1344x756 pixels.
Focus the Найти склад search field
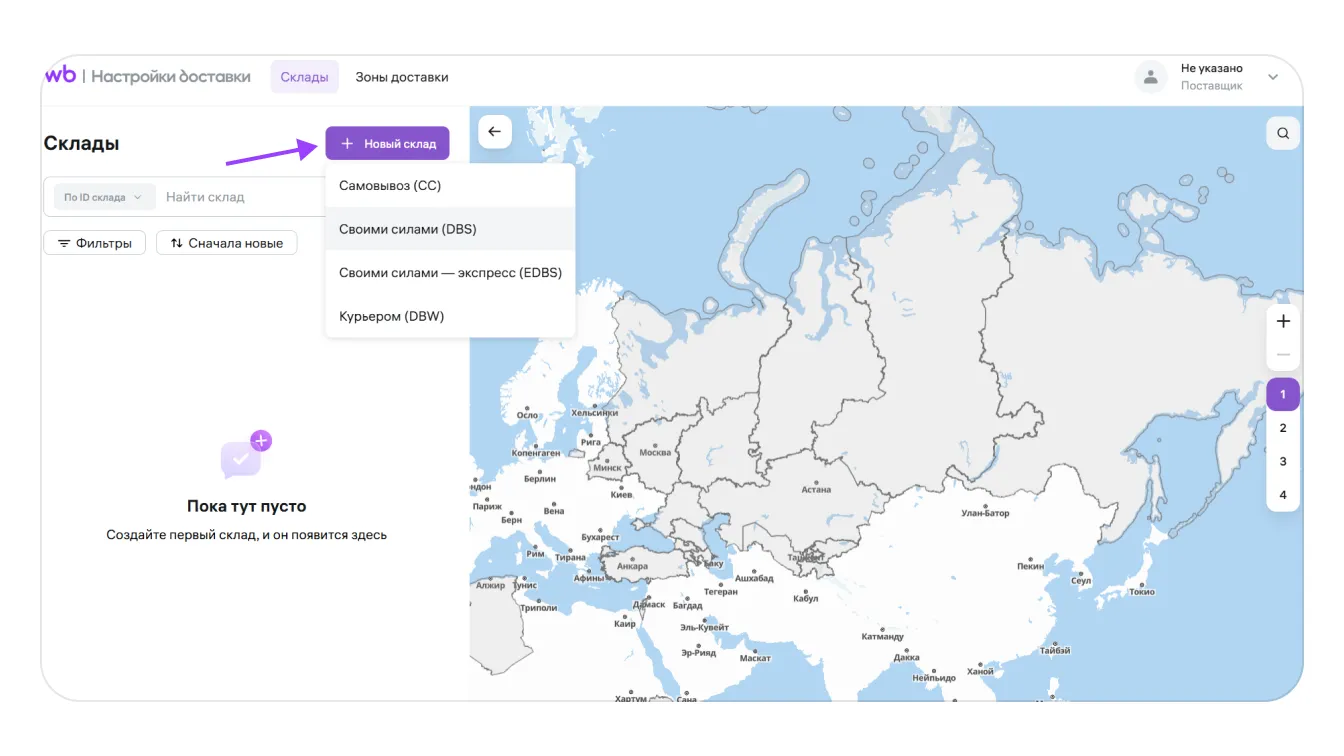tap(240, 197)
